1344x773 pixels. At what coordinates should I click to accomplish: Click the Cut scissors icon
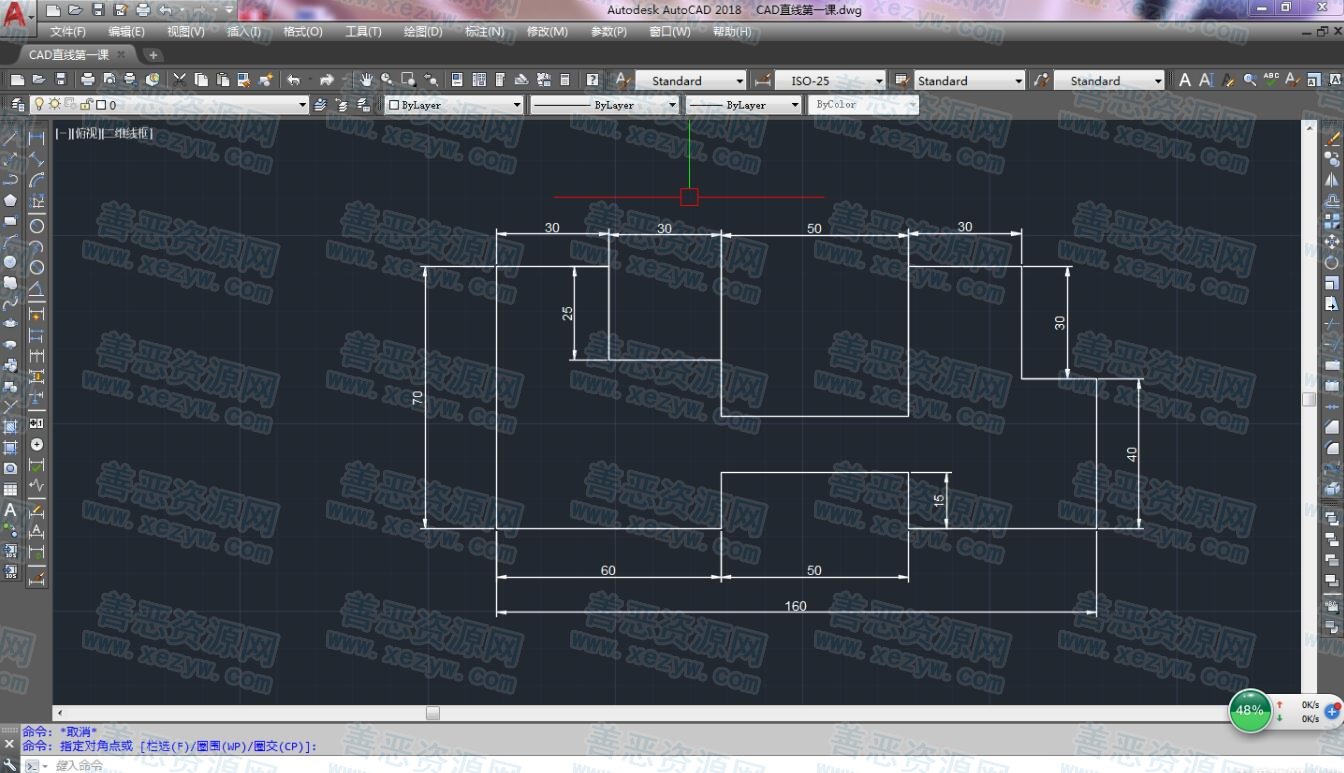coord(180,80)
